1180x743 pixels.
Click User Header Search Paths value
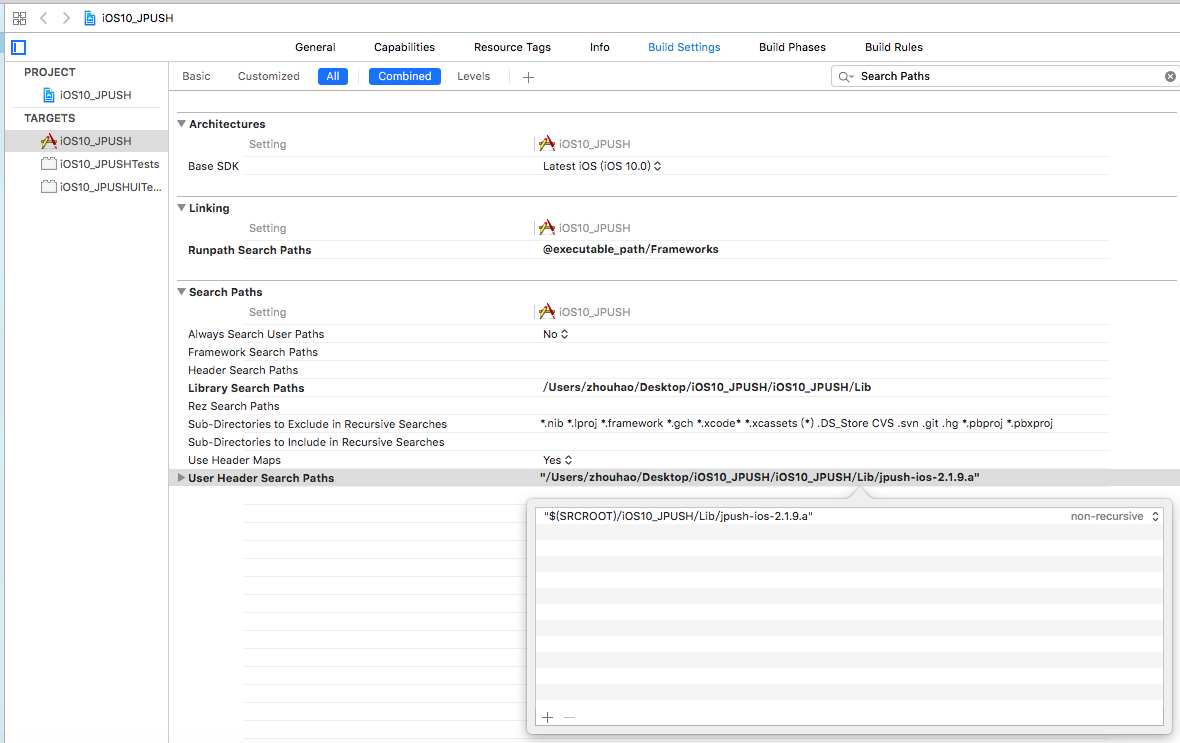click(759, 477)
